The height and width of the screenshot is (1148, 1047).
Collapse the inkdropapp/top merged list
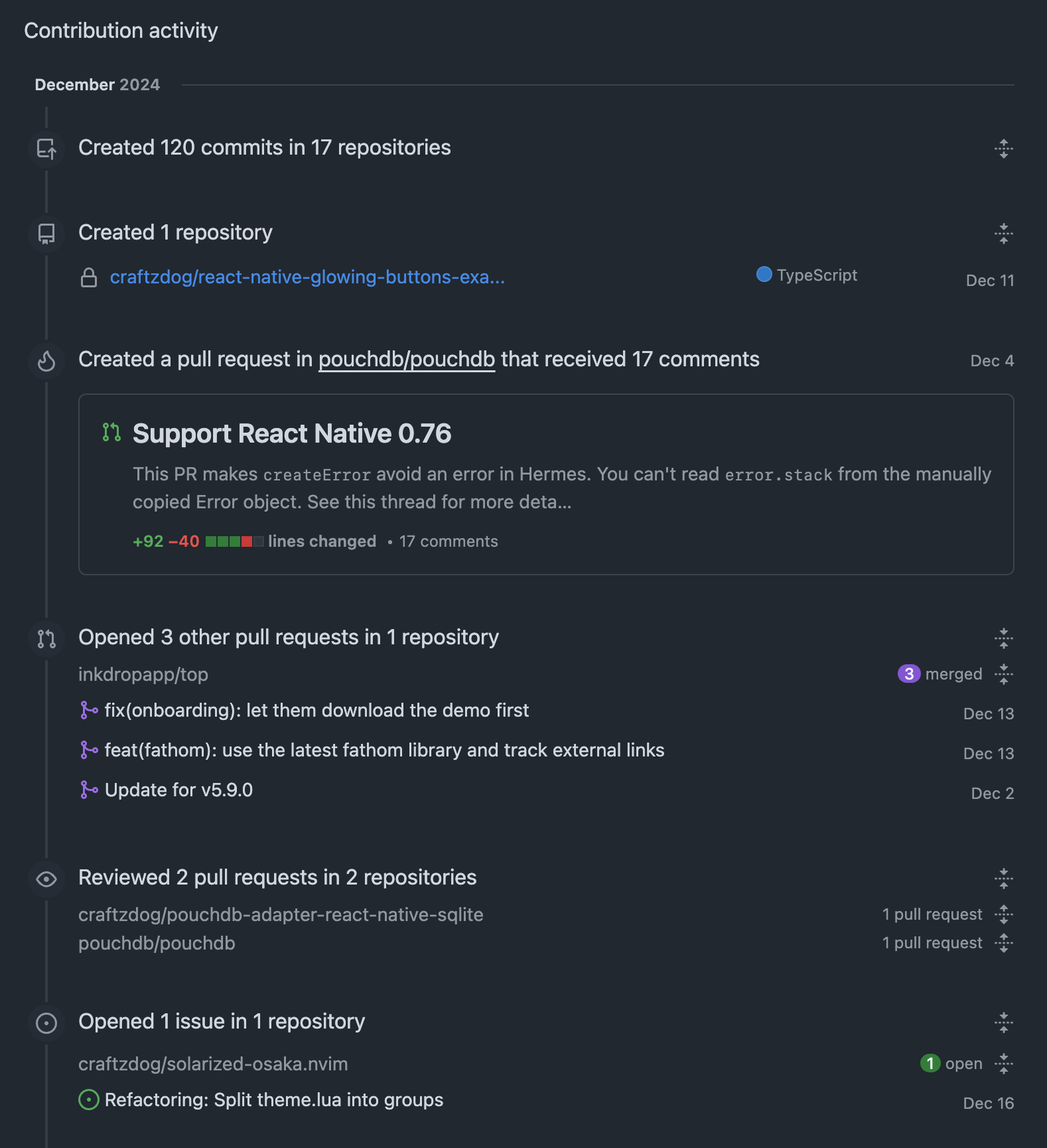[x=1004, y=674]
